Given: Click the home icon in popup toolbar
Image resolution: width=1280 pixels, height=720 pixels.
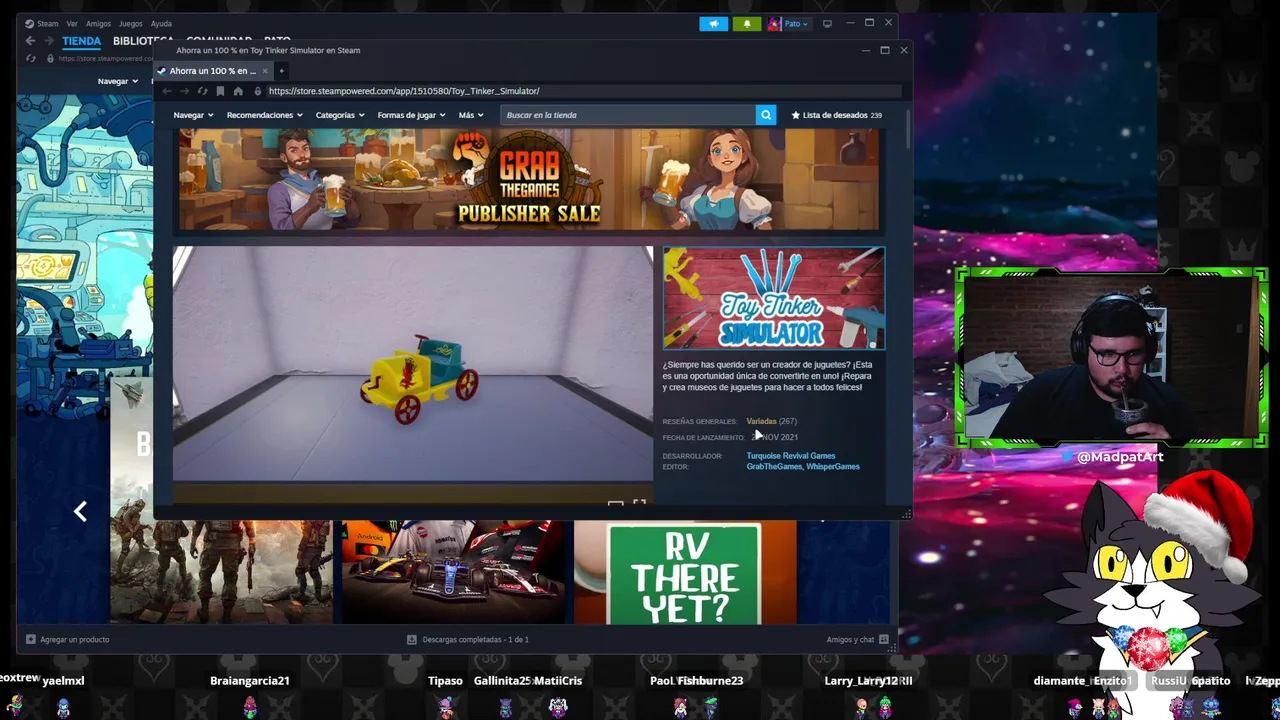Looking at the screenshot, I should (238, 91).
